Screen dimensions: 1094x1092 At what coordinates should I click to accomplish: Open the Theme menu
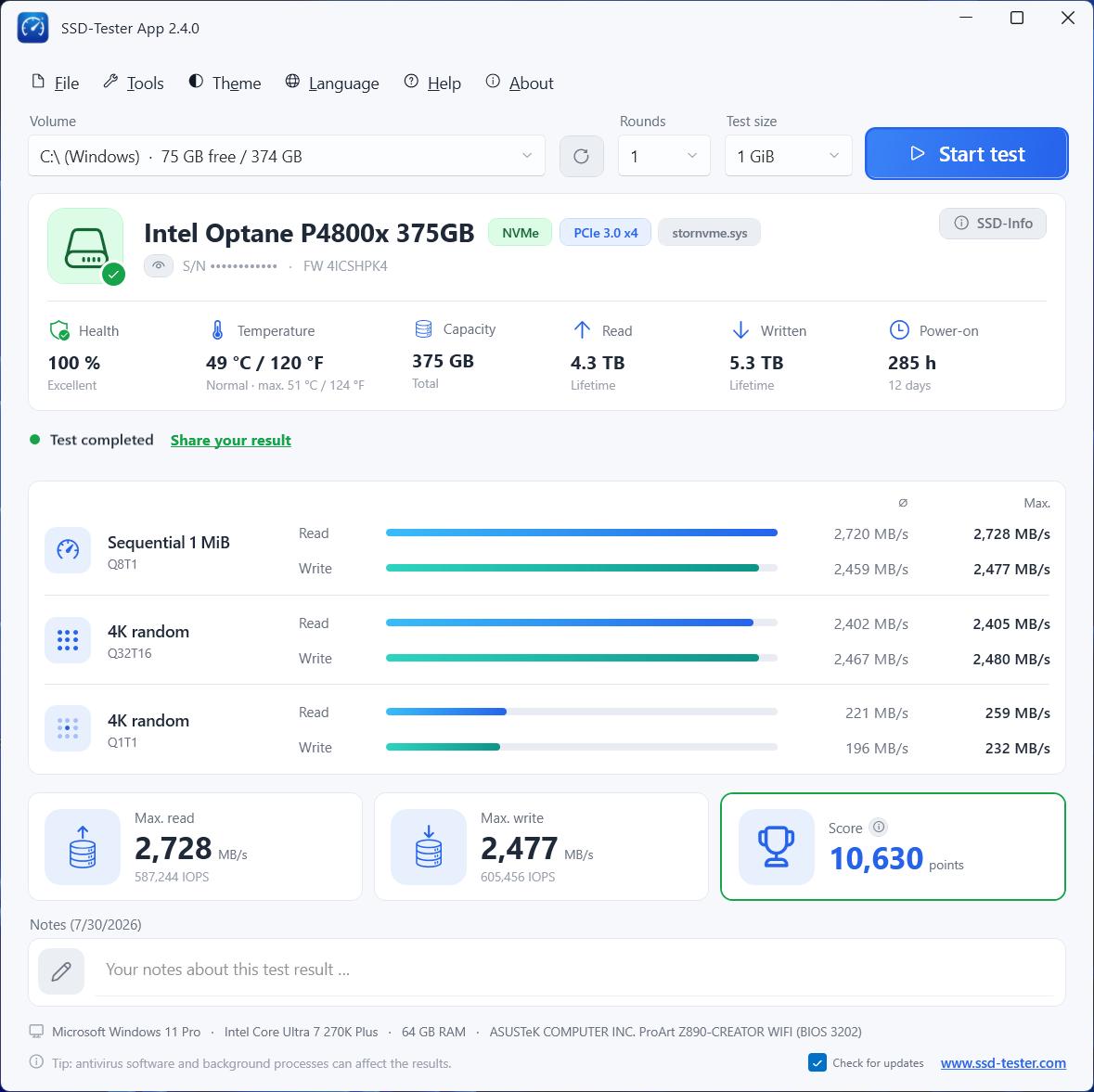click(x=225, y=83)
